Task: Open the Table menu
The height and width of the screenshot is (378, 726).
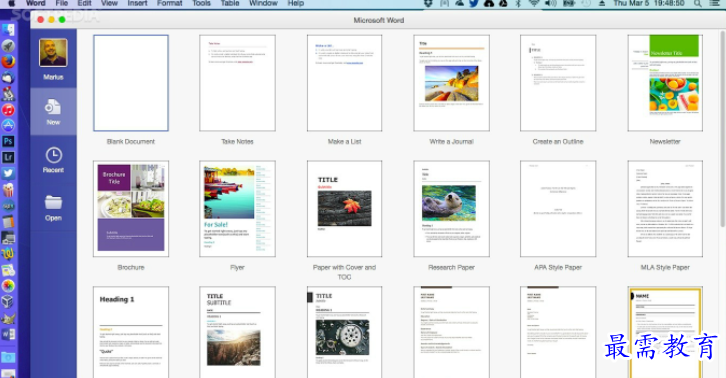Action: coord(230,3)
